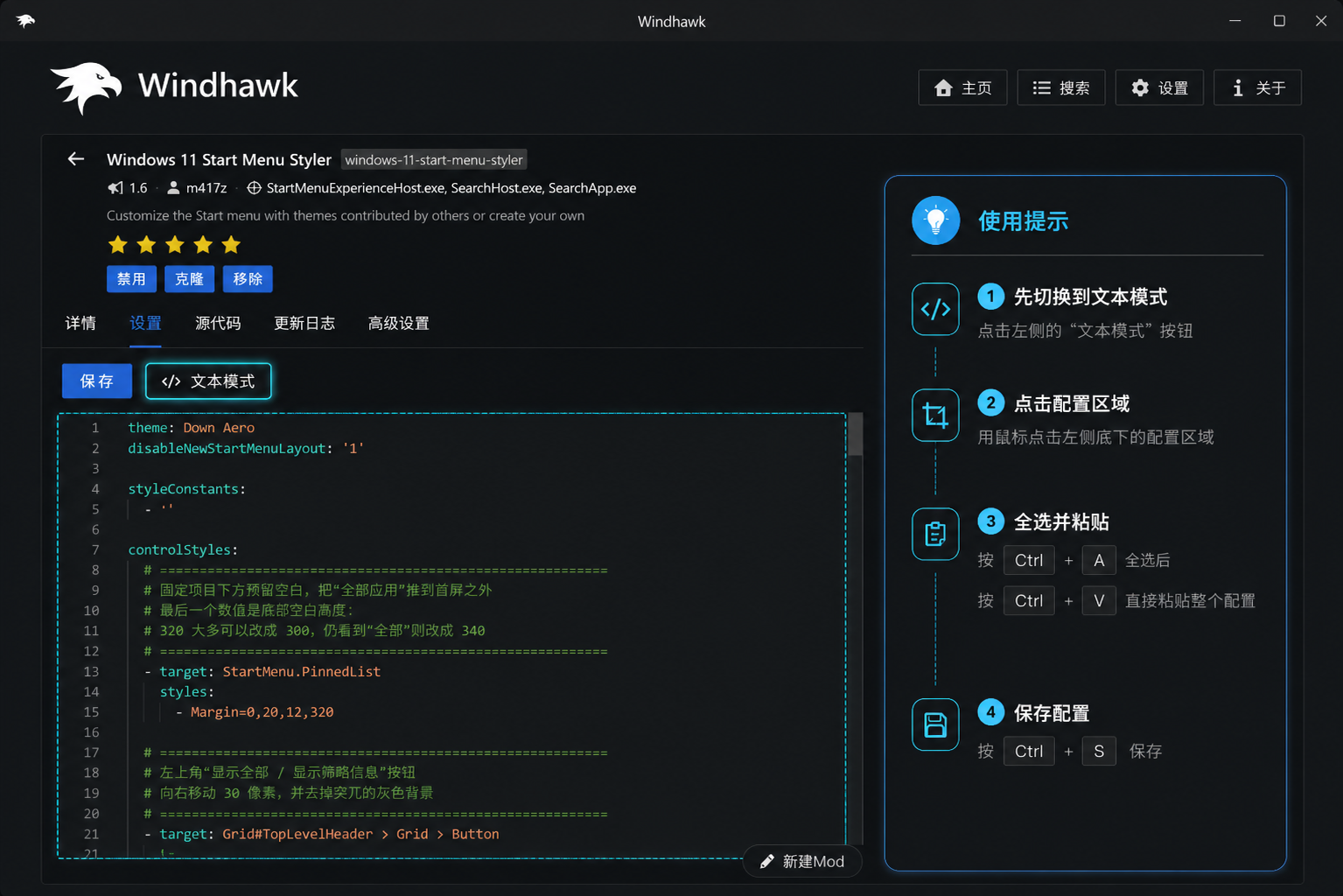The width and height of the screenshot is (1343, 896).
Task: Select the 设置 mod tab
Action: (x=145, y=324)
